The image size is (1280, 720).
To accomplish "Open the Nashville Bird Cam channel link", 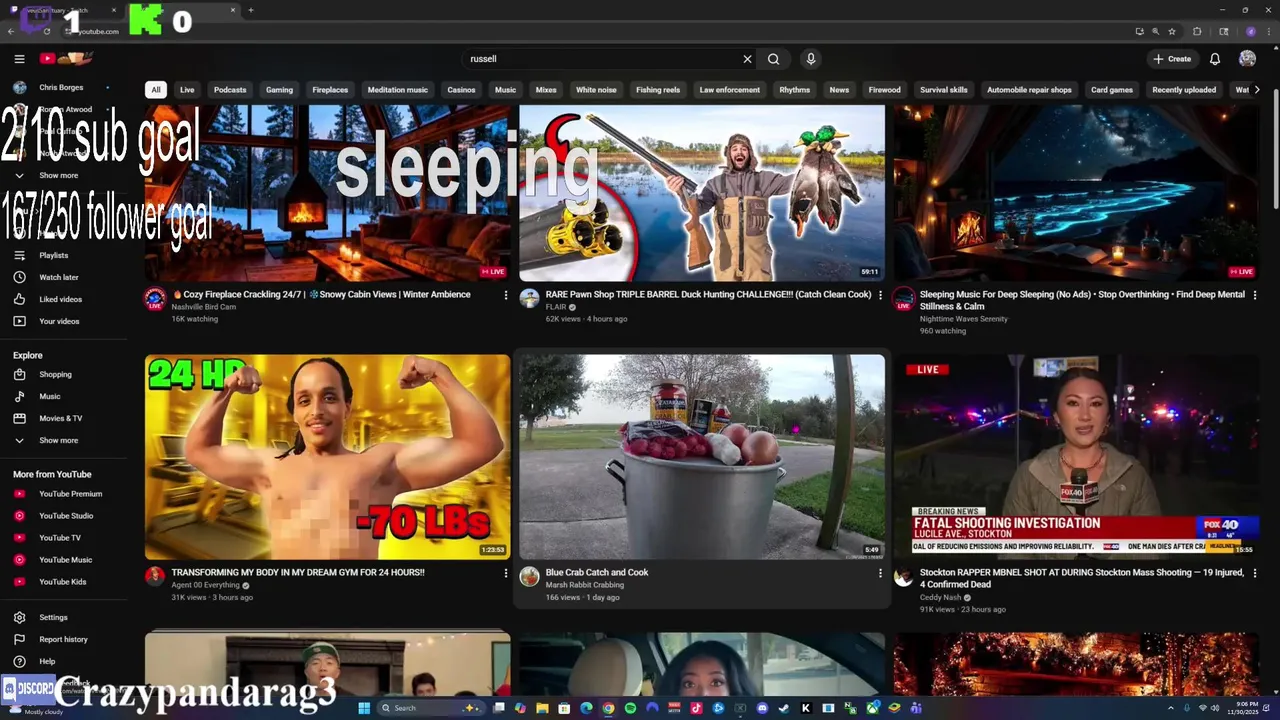I will (x=203, y=307).
